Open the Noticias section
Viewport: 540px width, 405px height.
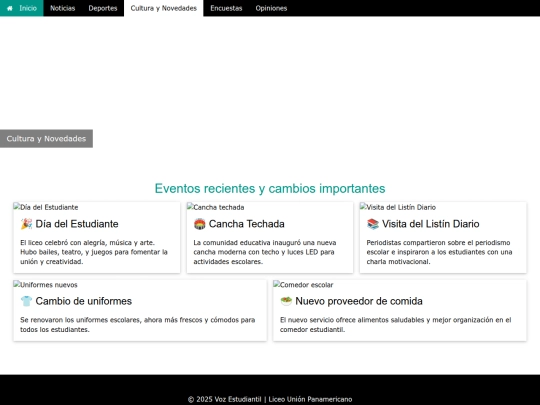point(63,8)
